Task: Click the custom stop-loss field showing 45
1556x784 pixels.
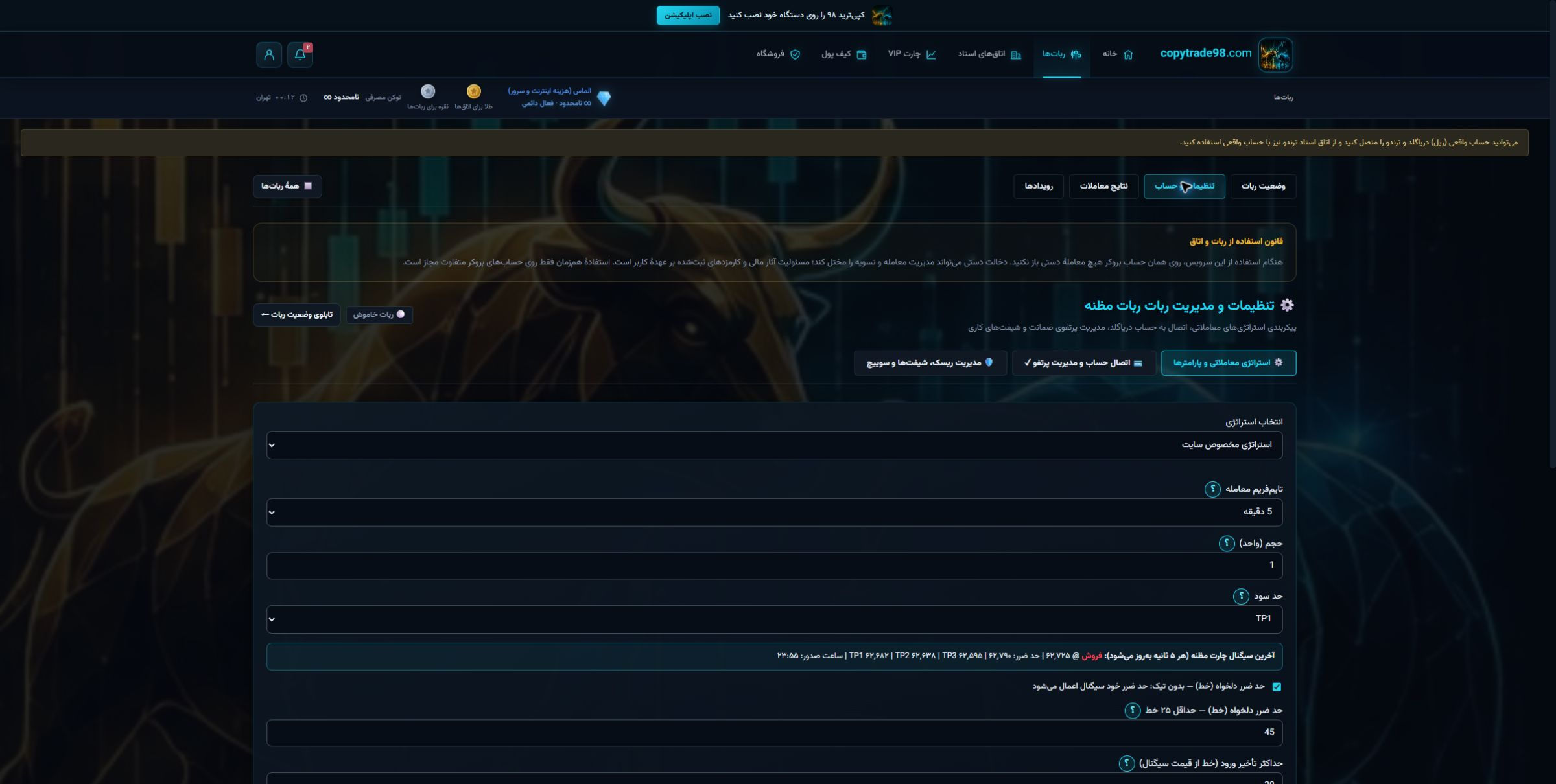Action: point(774,733)
